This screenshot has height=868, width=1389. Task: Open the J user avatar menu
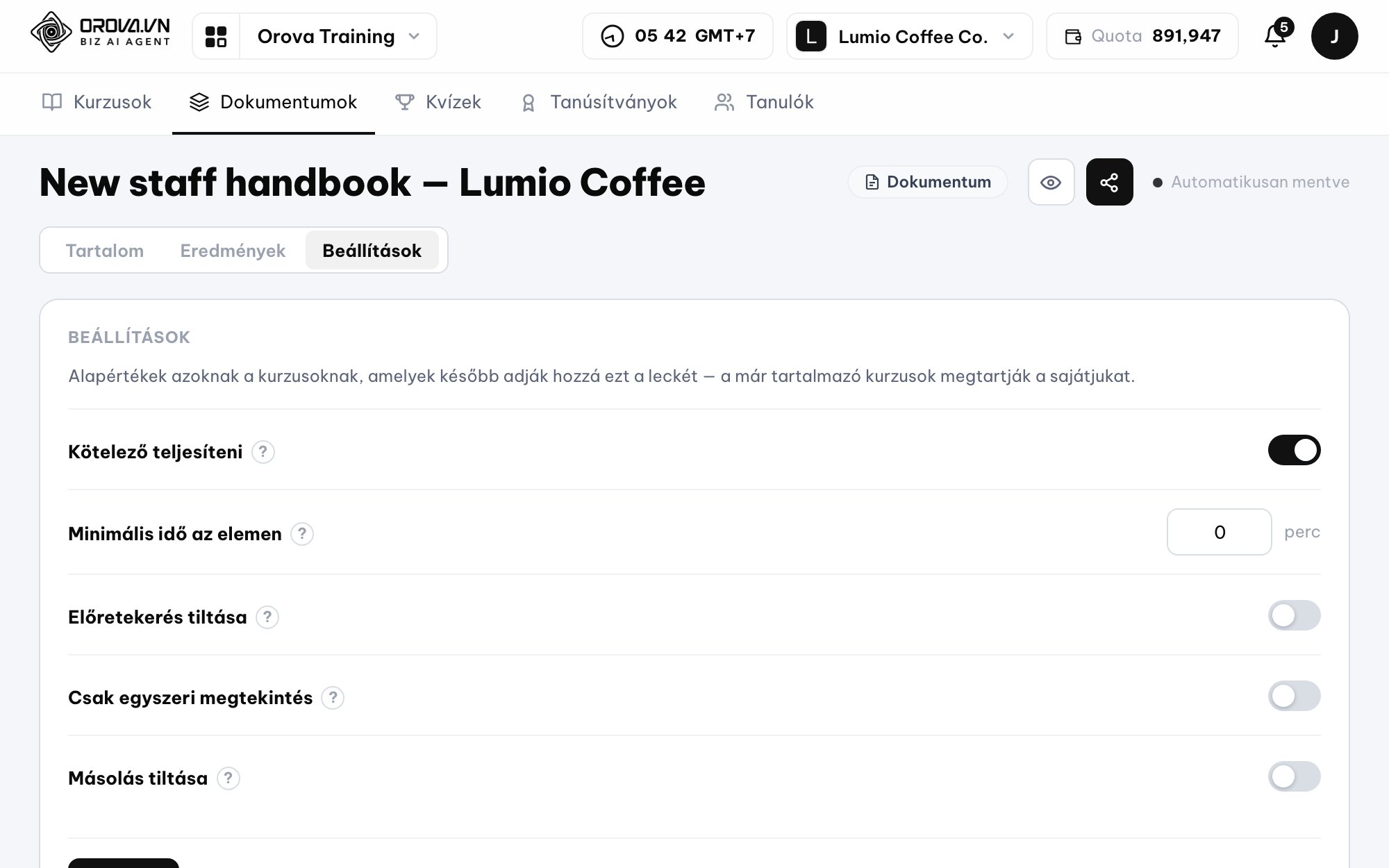[1334, 36]
